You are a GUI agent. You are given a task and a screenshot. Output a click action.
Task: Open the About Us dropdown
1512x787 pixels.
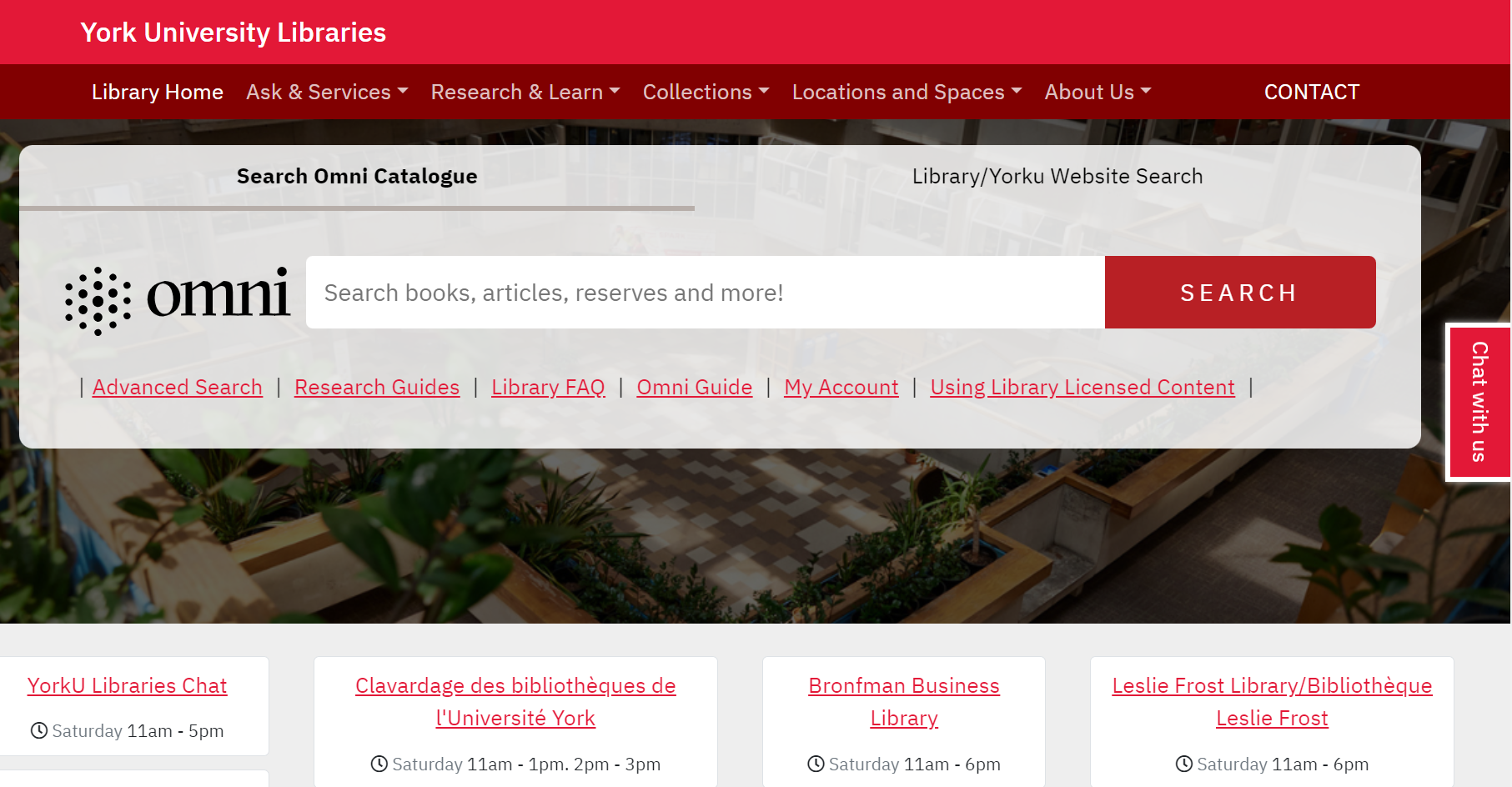coord(1098,92)
